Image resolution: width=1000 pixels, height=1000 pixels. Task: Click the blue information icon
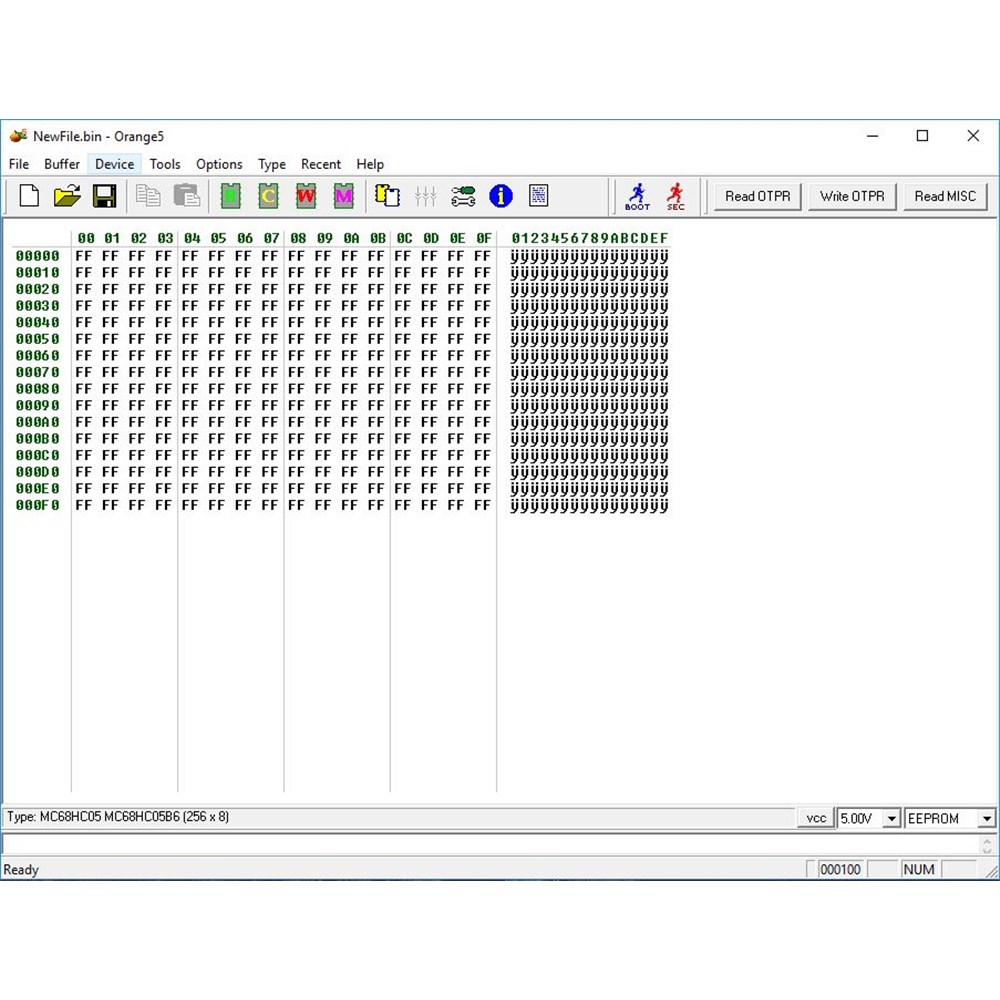click(501, 196)
